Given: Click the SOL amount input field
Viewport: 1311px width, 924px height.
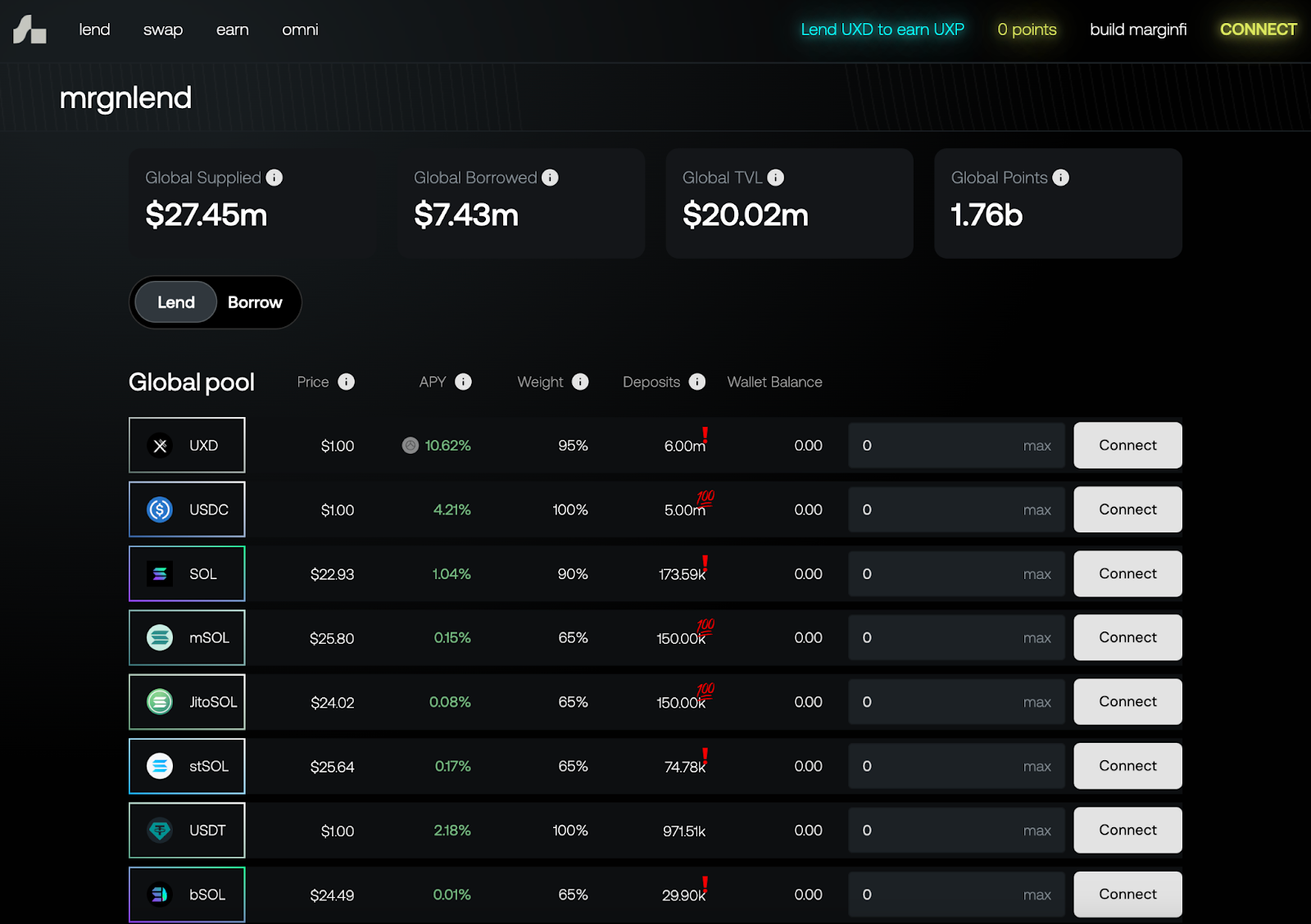Looking at the screenshot, I should pos(956,574).
